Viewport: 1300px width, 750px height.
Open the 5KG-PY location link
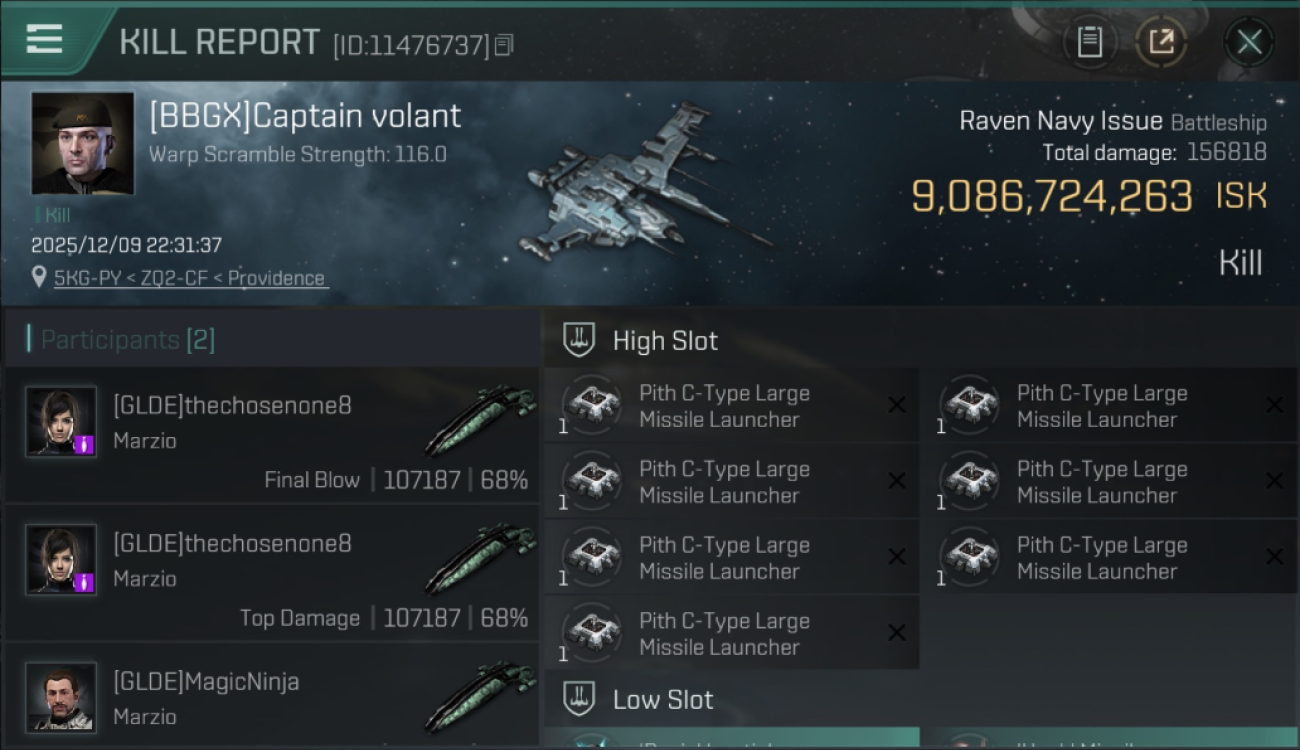pyautogui.click(x=190, y=278)
